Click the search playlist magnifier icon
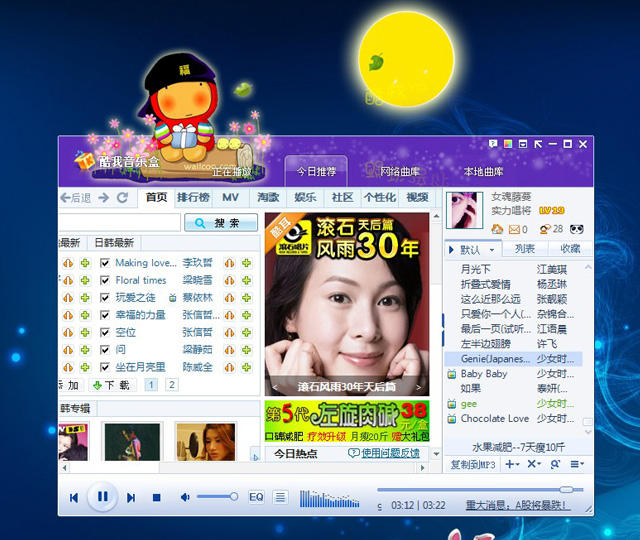640x540 pixels. pyautogui.click(x=555, y=464)
